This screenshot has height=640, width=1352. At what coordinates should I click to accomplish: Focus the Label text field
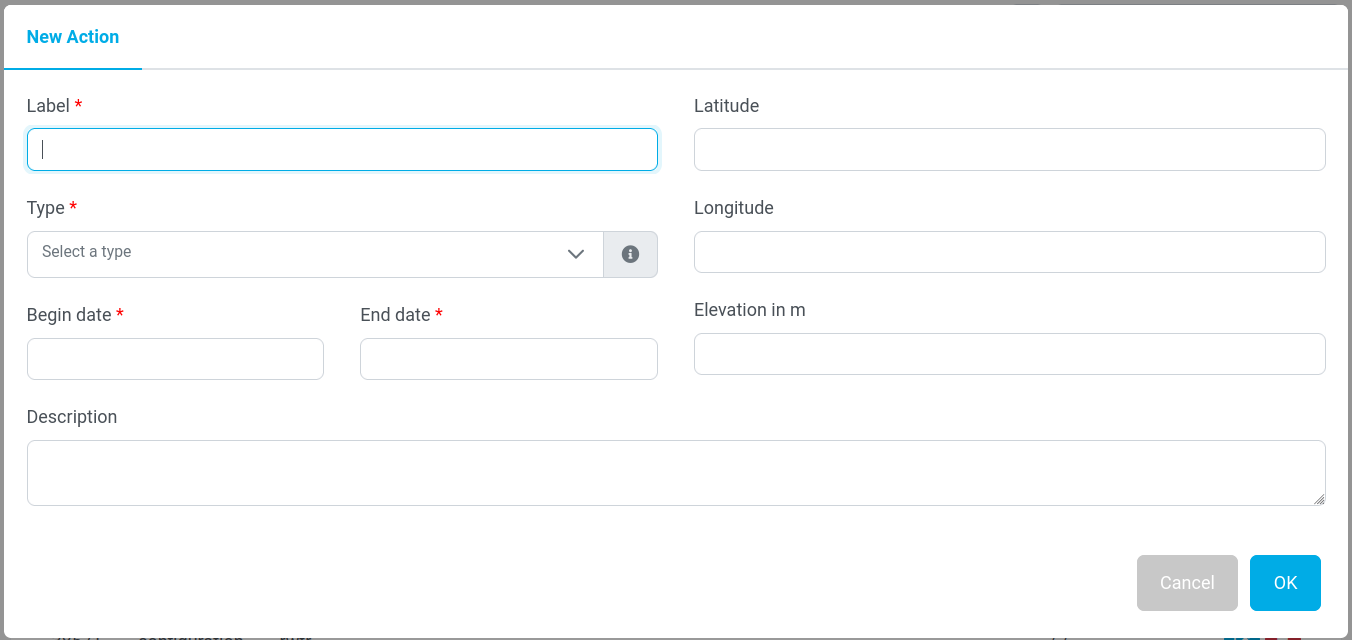pos(342,150)
